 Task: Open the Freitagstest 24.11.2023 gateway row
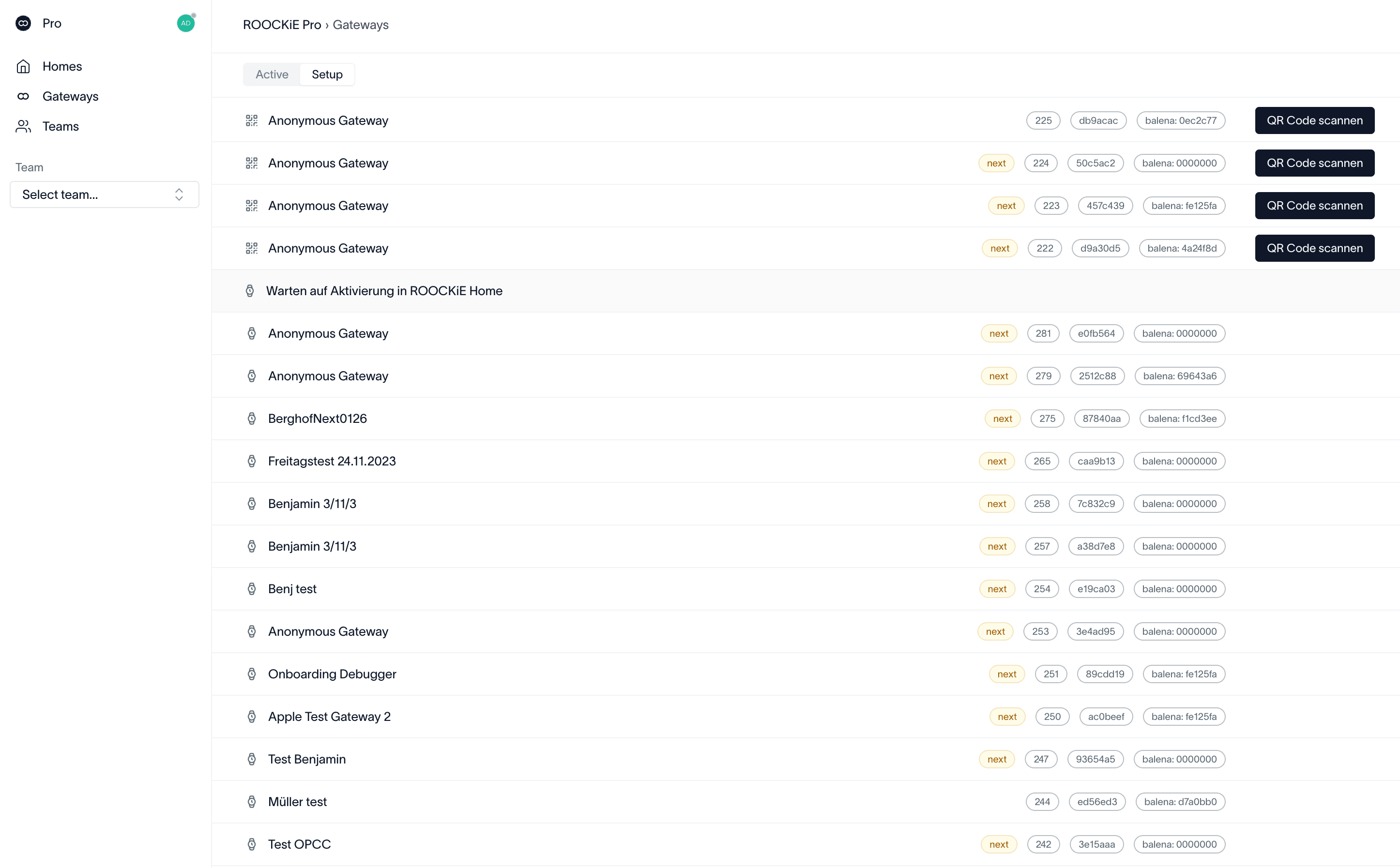[332, 461]
